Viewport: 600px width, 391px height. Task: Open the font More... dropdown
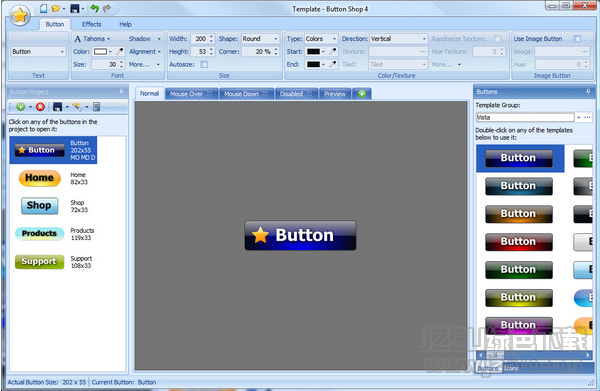158,64
